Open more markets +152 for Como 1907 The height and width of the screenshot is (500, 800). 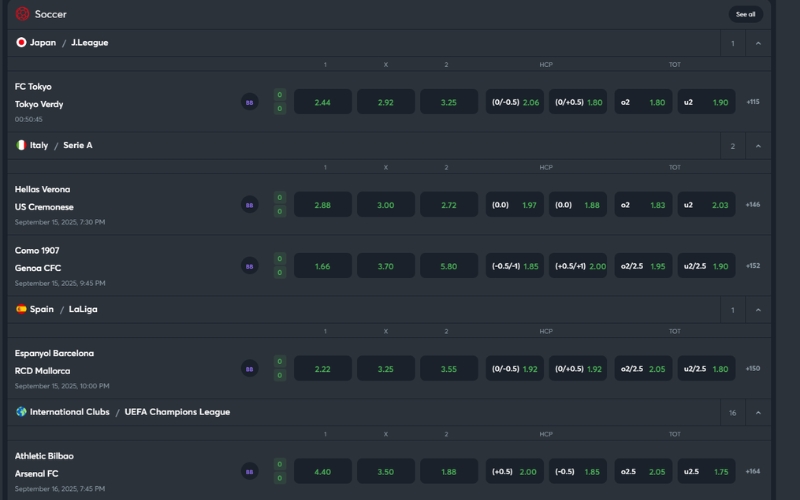(x=753, y=265)
